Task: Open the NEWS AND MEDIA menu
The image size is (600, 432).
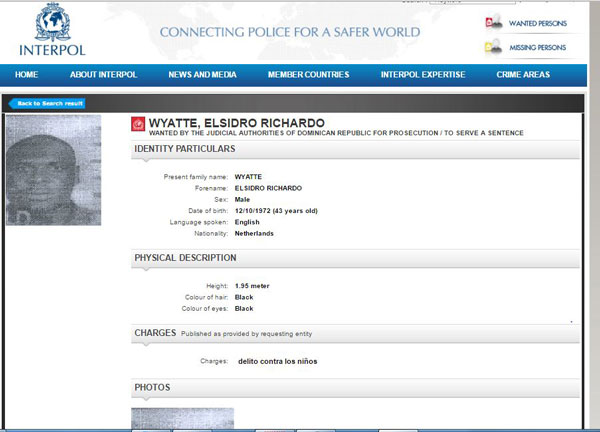Action: tap(202, 75)
